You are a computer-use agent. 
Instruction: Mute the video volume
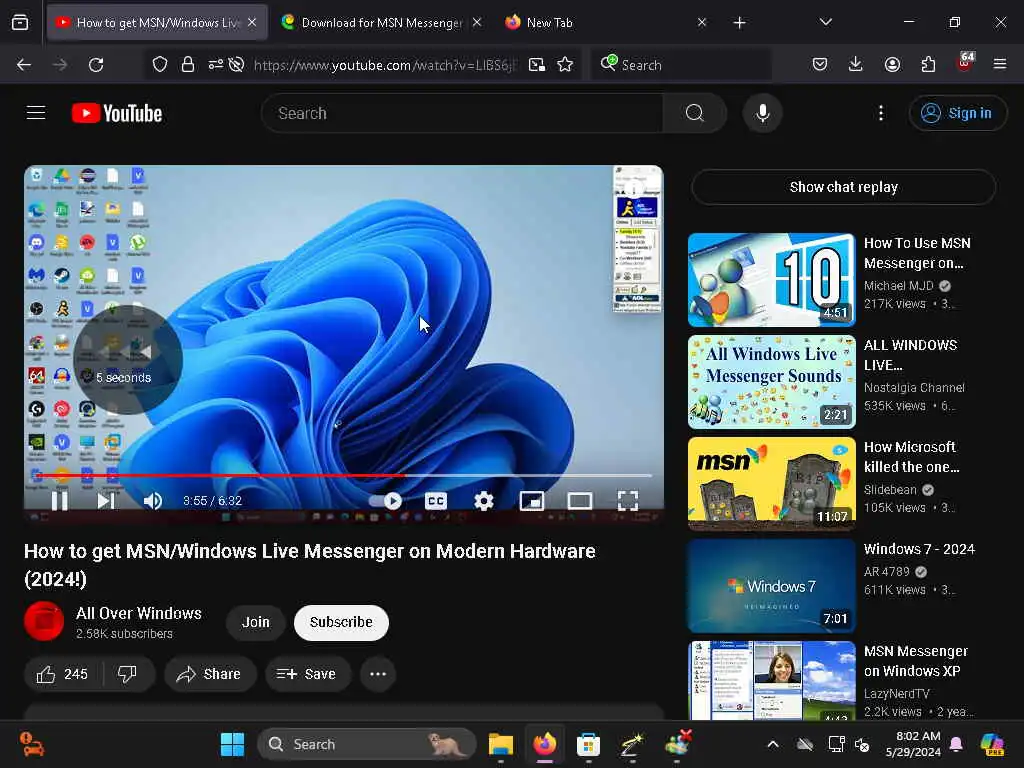tap(152, 501)
